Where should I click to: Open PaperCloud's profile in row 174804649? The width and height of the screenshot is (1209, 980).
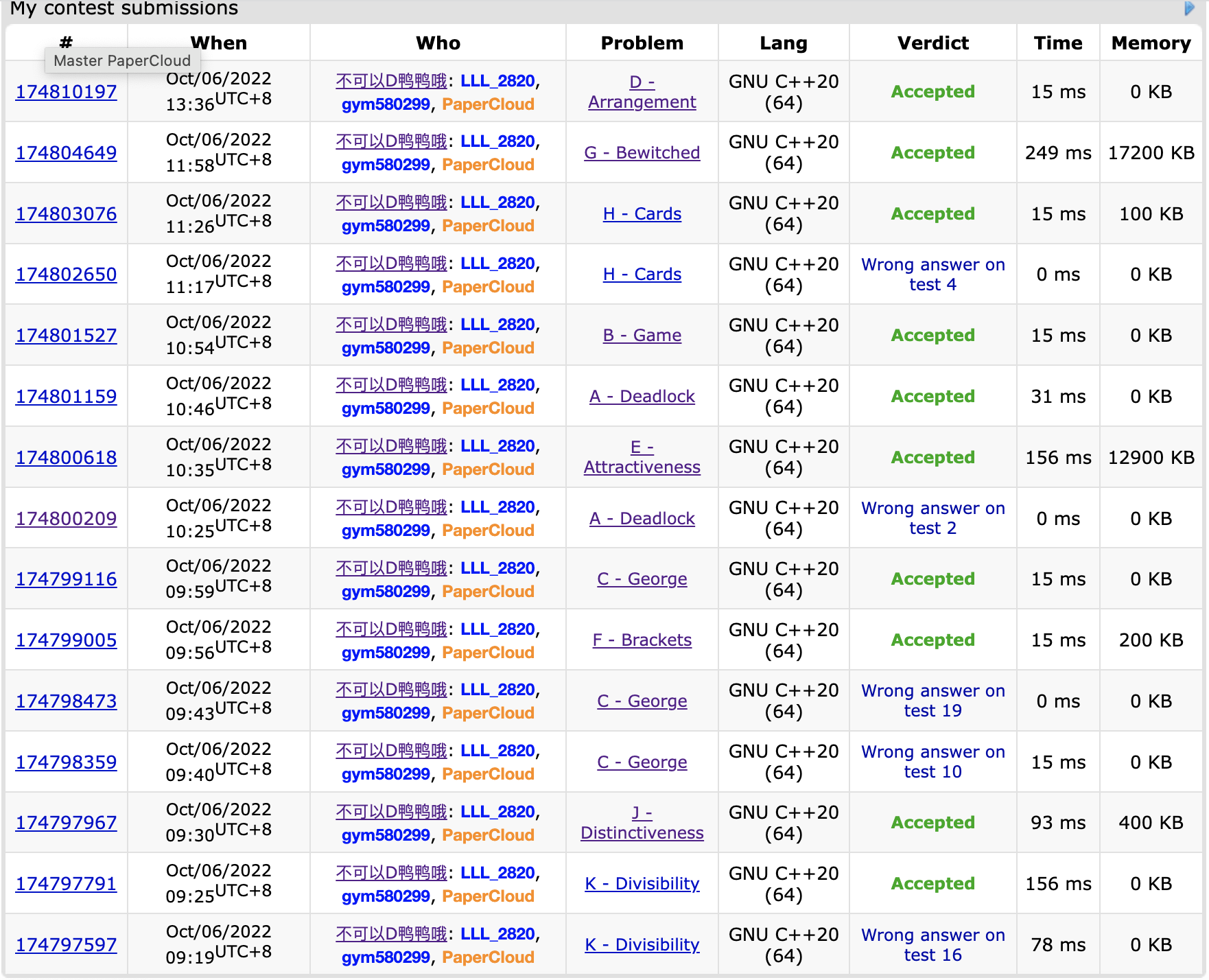tap(488, 165)
